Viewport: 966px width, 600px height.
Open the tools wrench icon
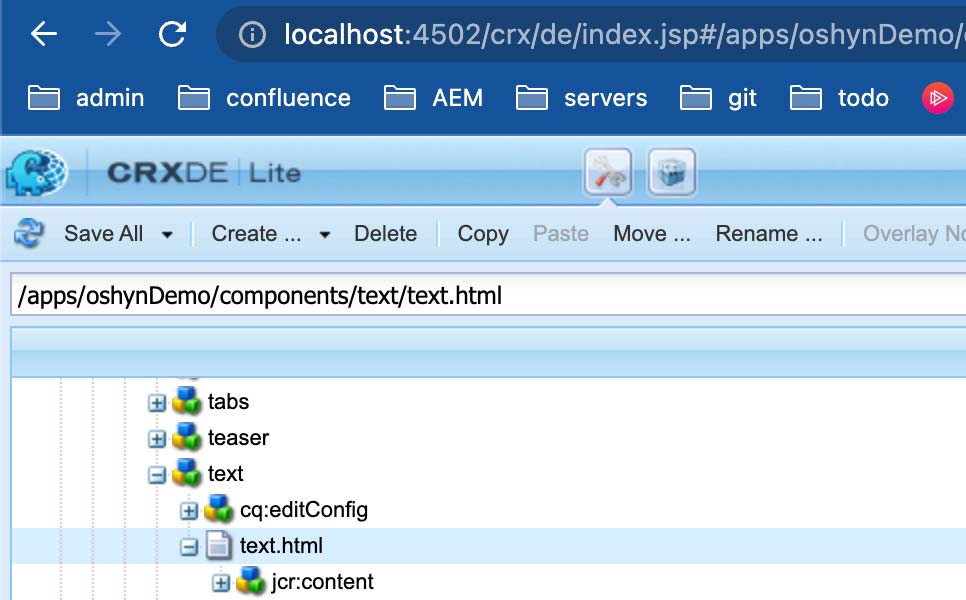tap(607, 173)
